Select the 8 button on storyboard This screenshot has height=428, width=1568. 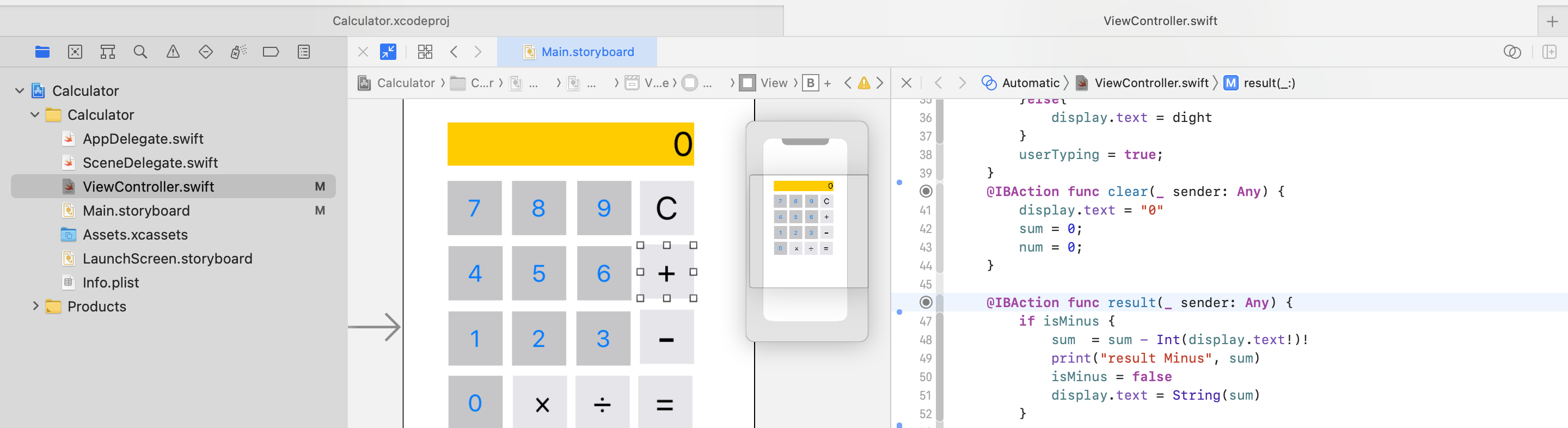538,208
